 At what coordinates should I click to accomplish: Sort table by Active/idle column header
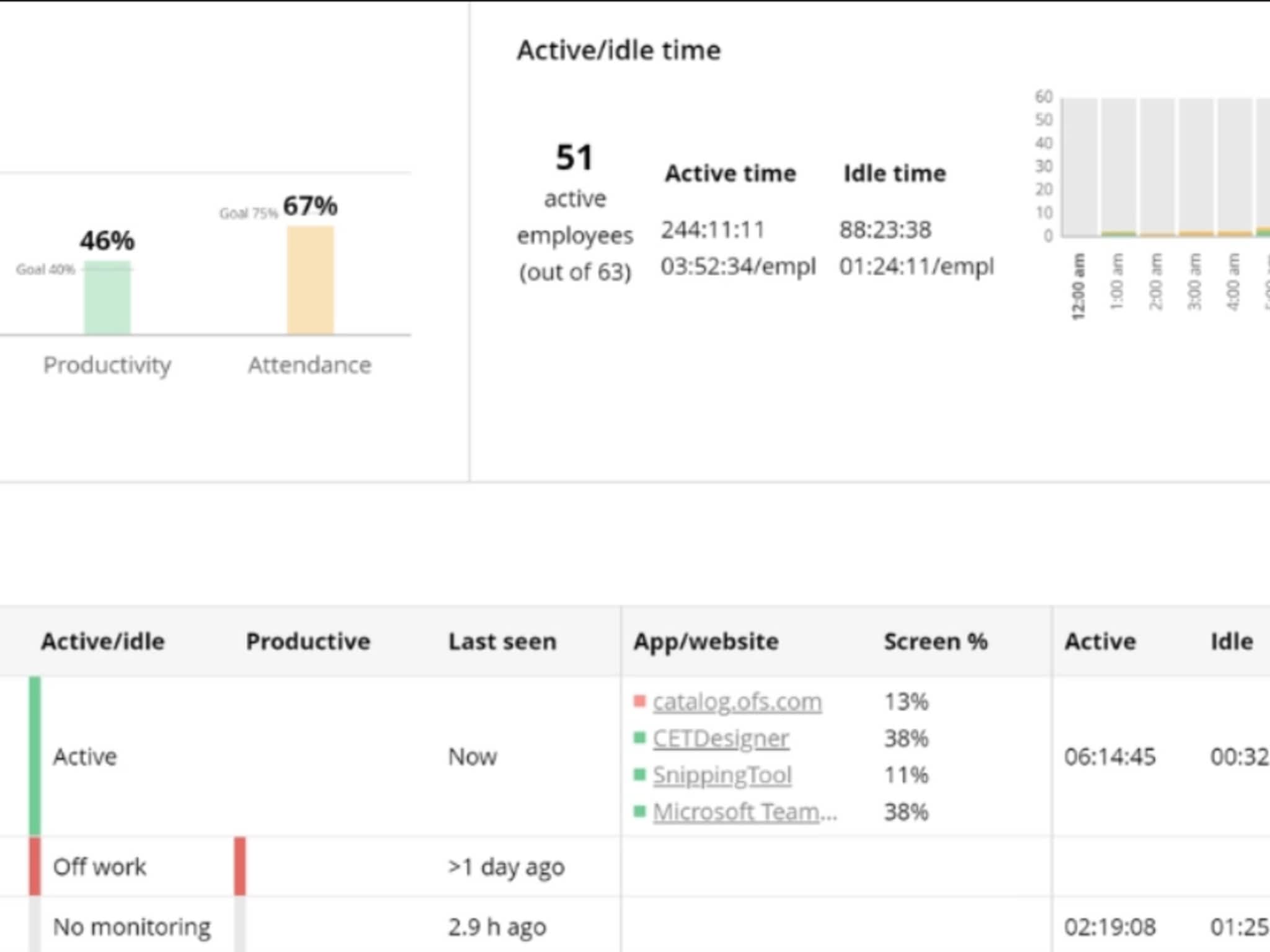click(103, 641)
